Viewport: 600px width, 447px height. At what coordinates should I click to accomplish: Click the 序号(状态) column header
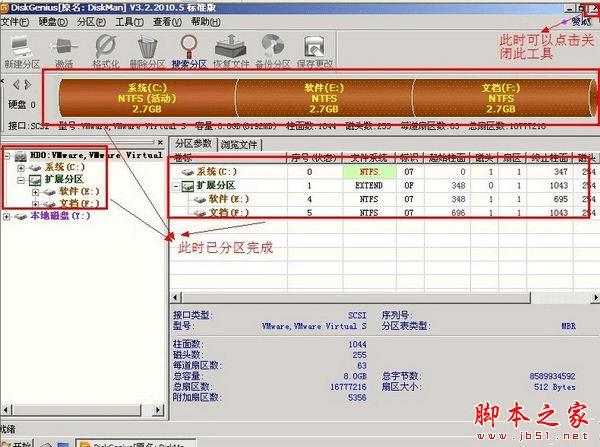(315, 158)
